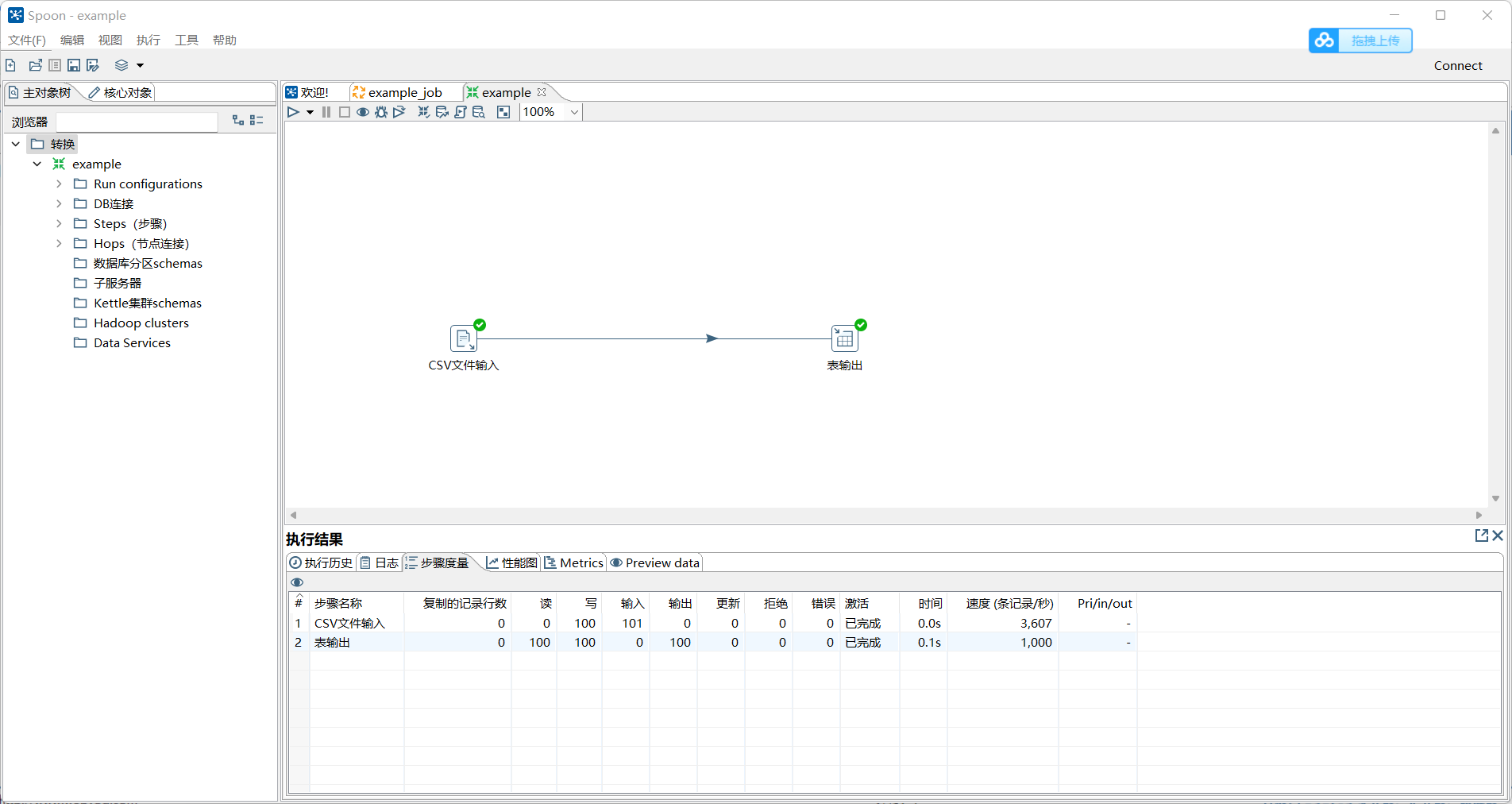Preview the transformation with eye icon
Screen dimensions: 1512x804
363,112
